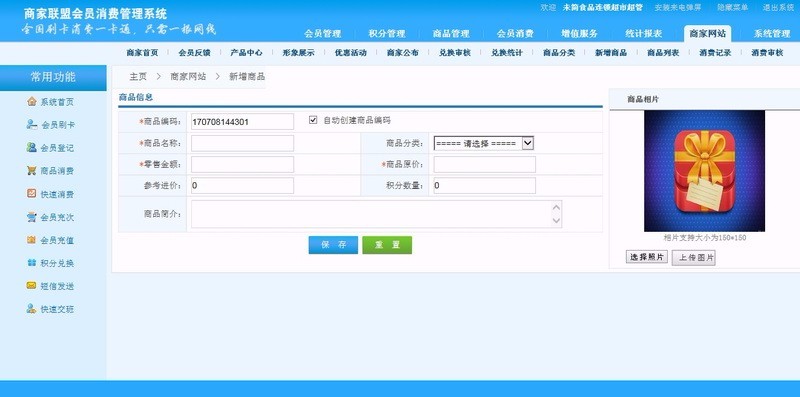Click the 会员充次 icon in sidebar
The width and height of the screenshot is (800, 397).
coord(32,217)
